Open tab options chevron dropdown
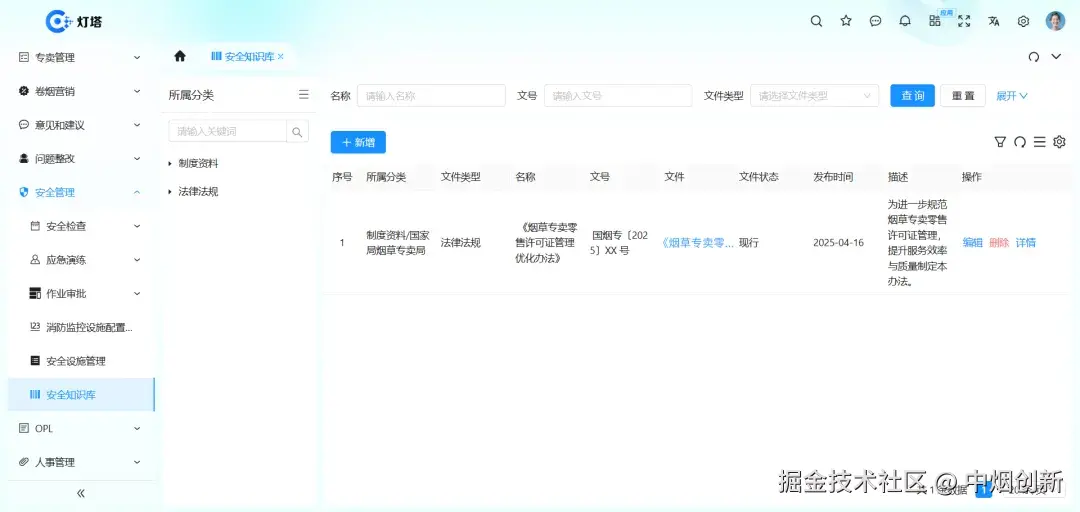 1056,57
